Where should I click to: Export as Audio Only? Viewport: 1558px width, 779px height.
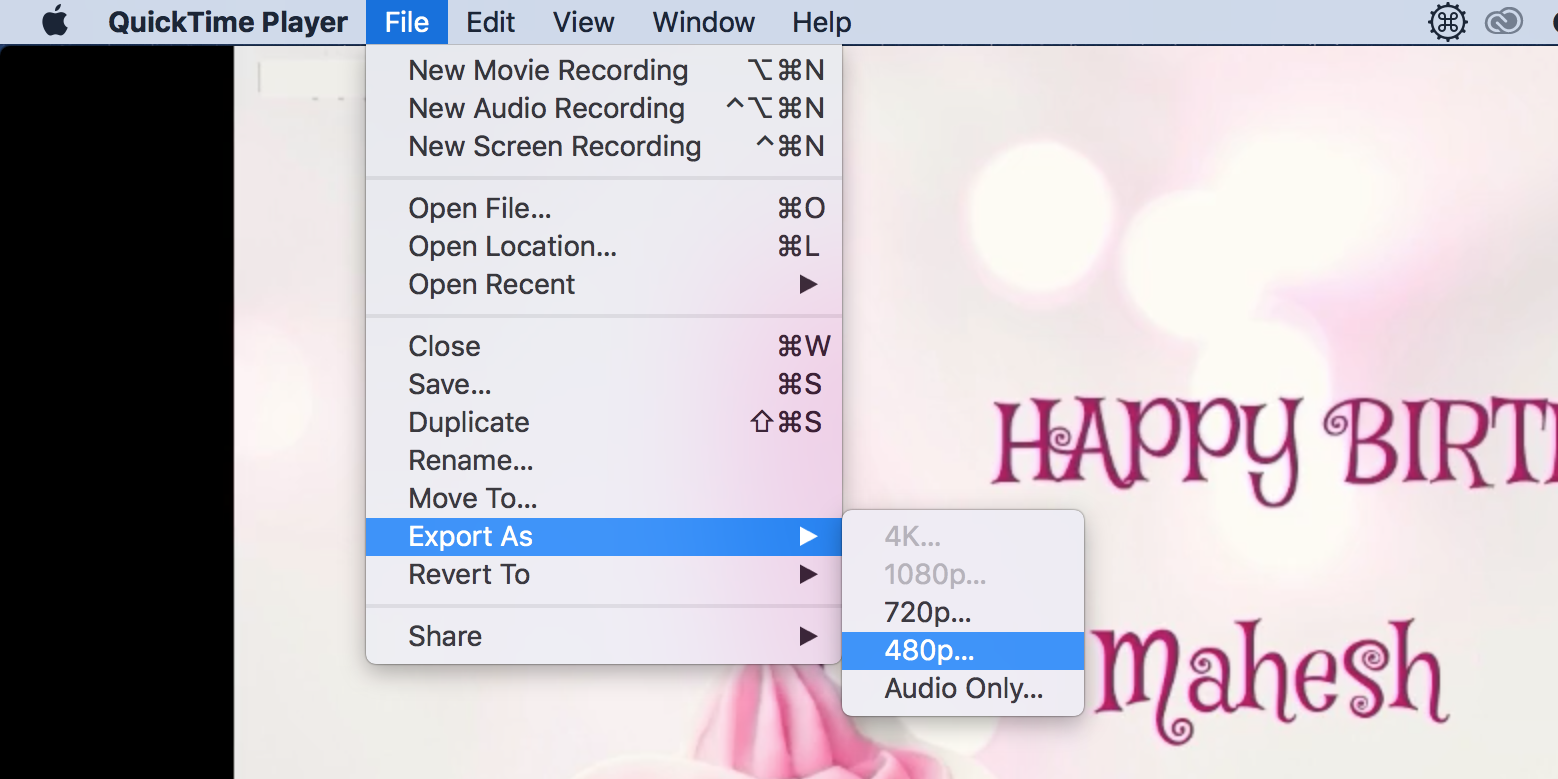pos(962,688)
